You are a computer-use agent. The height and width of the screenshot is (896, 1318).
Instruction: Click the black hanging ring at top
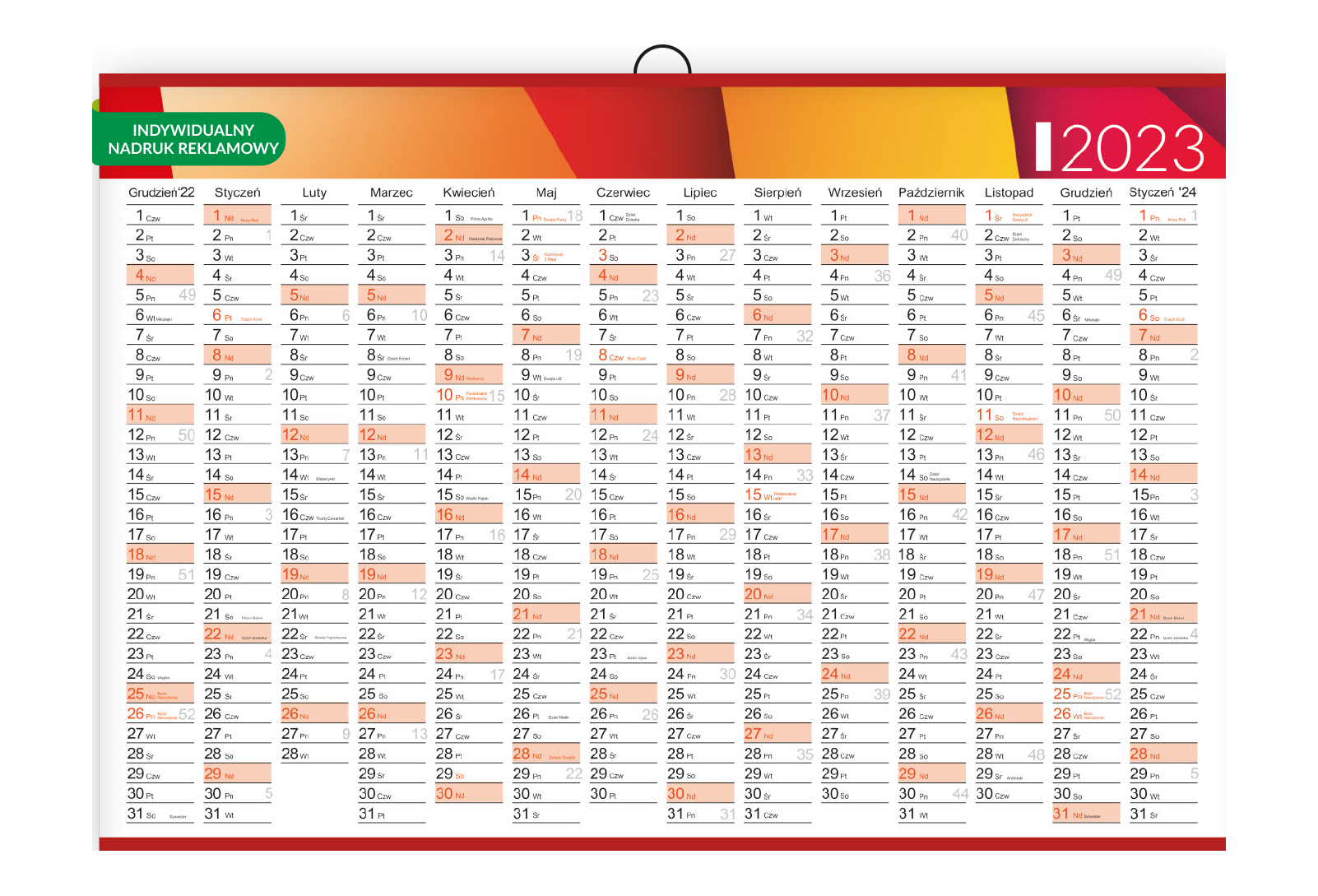click(x=662, y=59)
